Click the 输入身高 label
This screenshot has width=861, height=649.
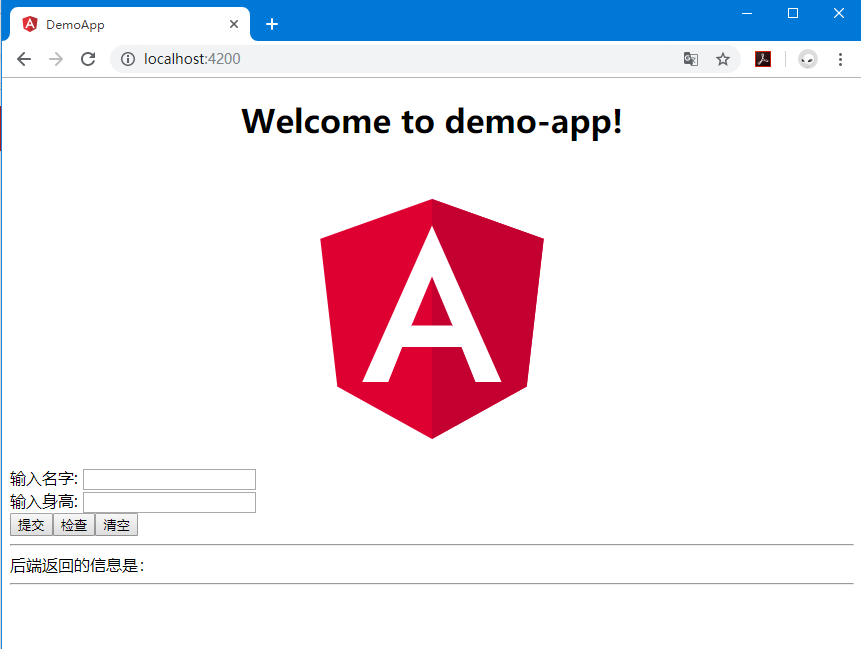click(44, 502)
